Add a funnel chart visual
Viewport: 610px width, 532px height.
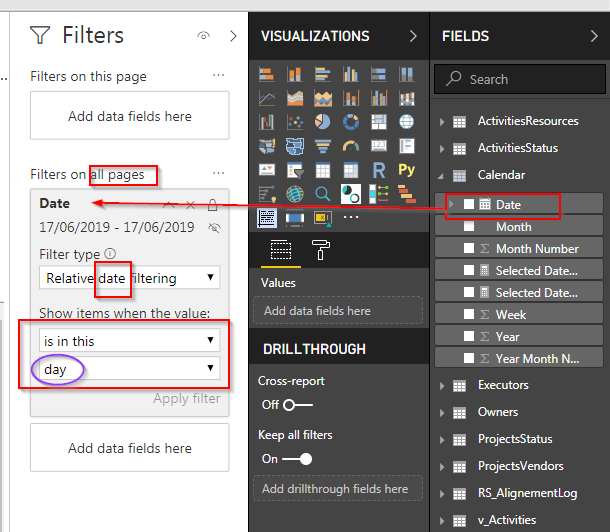coord(323,146)
